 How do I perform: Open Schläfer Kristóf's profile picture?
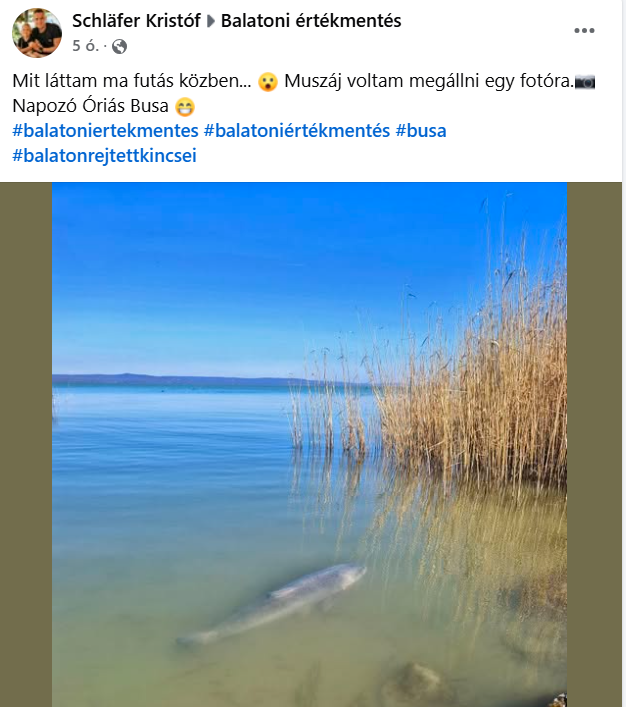[x=37, y=33]
